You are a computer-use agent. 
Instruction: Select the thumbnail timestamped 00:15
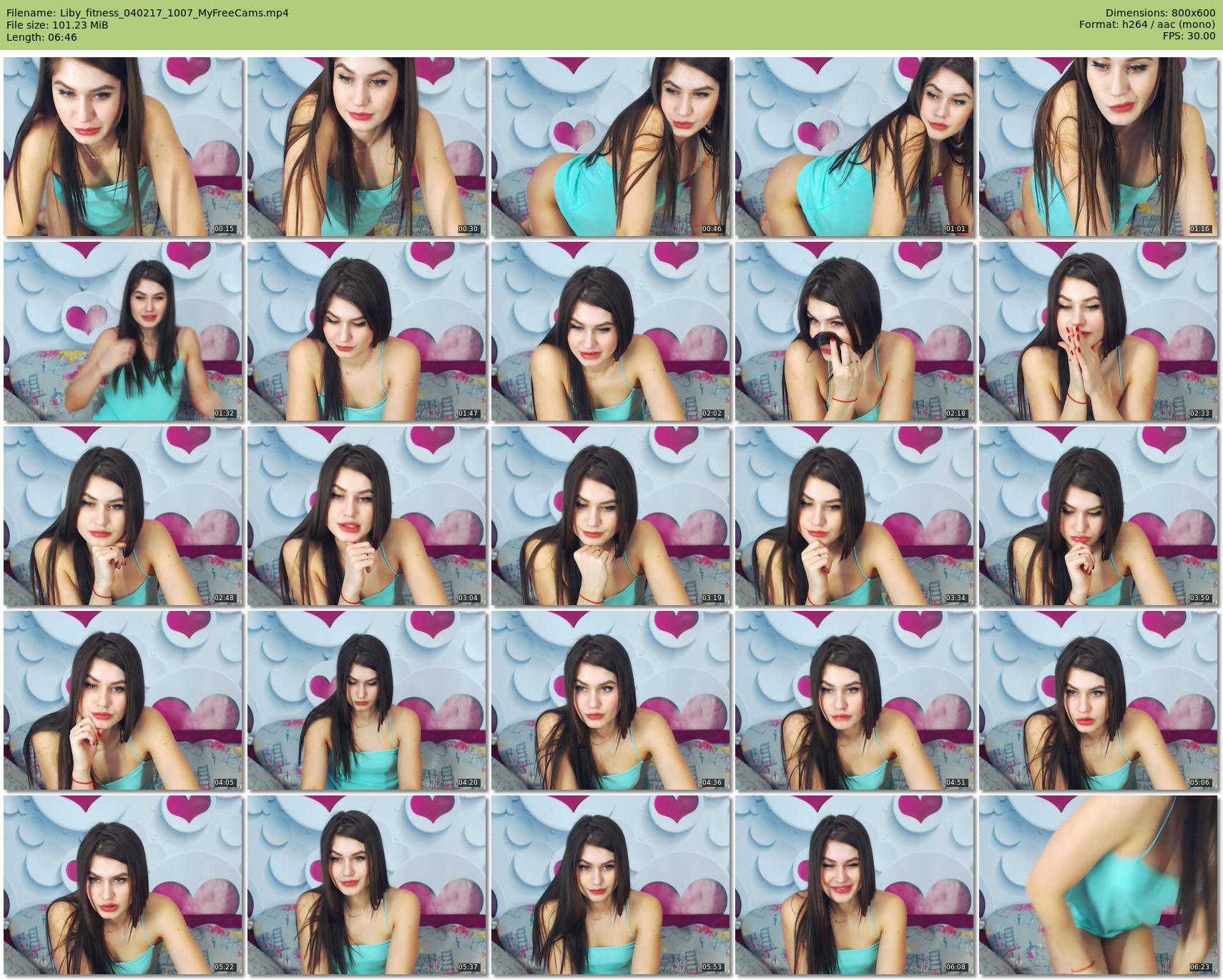pyautogui.click(x=123, y=147)
